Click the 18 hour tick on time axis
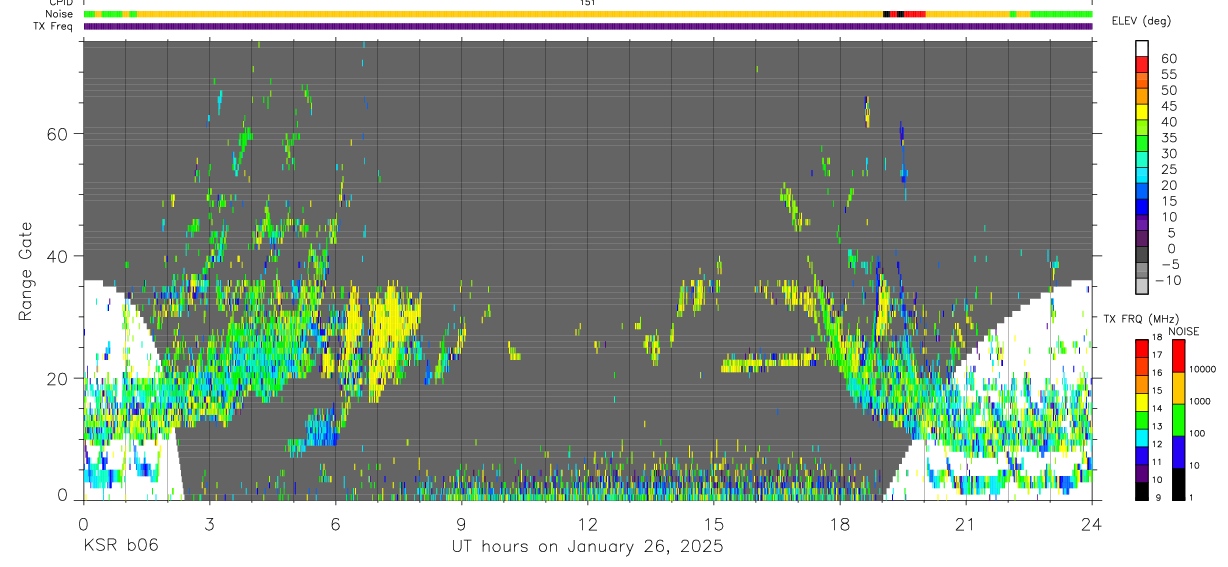 tap(840, 524)
